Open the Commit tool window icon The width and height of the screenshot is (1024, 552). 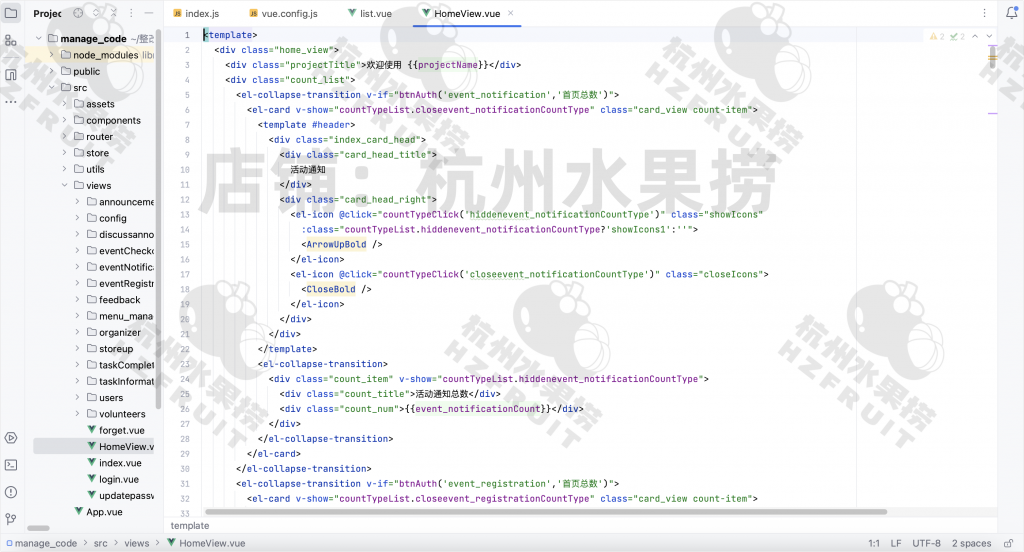(11, 41)
